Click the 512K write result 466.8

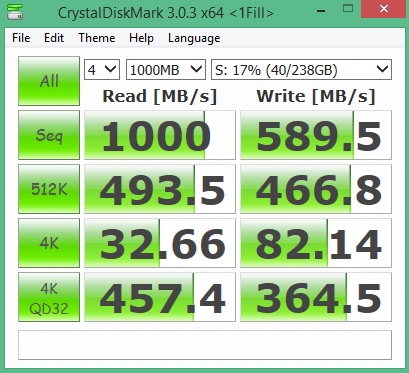pyautogui.click(x=316, y=189)
